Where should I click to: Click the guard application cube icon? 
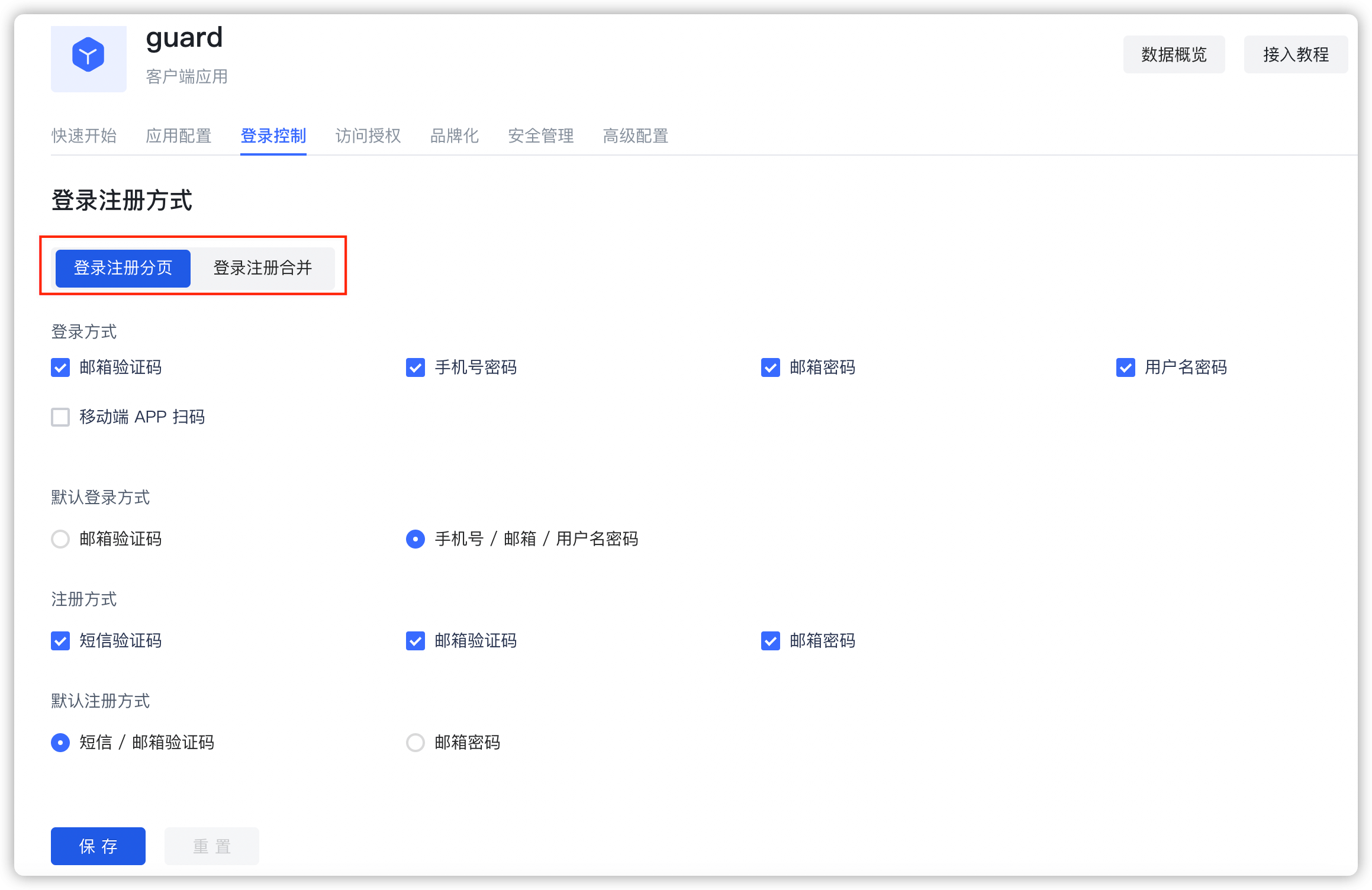click(88, 55)
